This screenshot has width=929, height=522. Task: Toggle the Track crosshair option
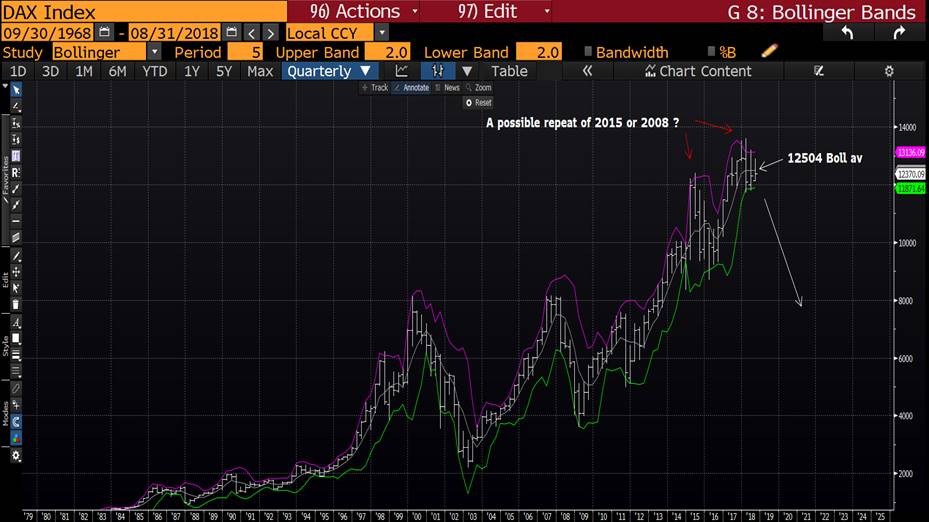point(375,88)
